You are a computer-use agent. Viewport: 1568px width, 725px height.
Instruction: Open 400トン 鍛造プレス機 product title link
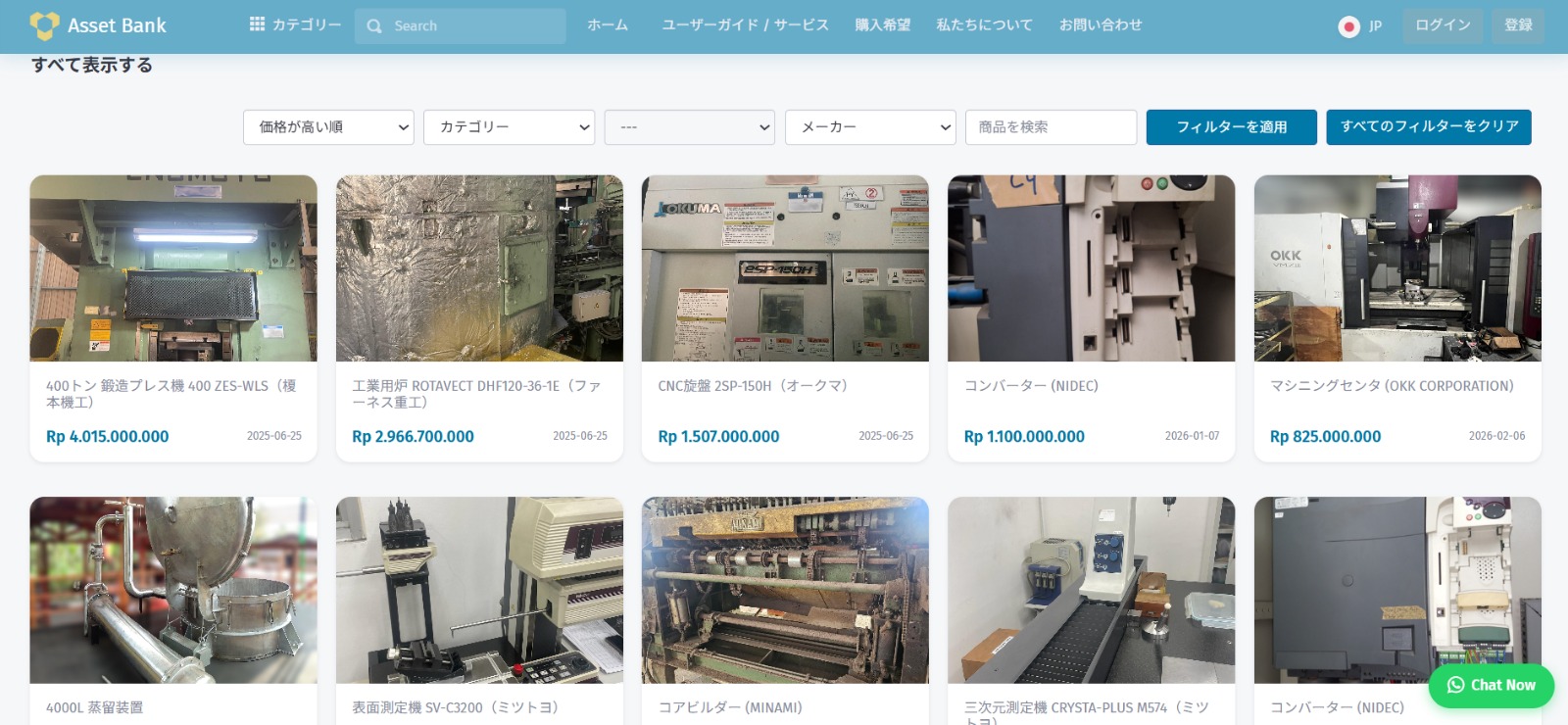[171, 394]
